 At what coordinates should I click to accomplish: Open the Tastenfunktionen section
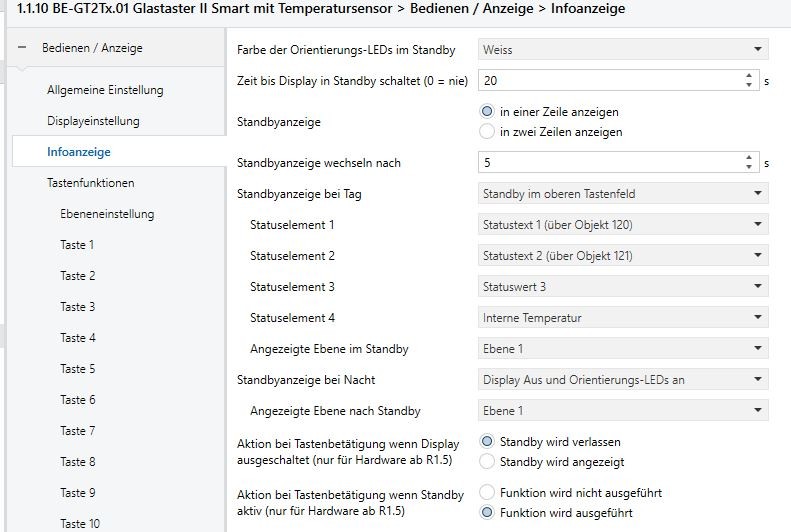click(91, 183)
